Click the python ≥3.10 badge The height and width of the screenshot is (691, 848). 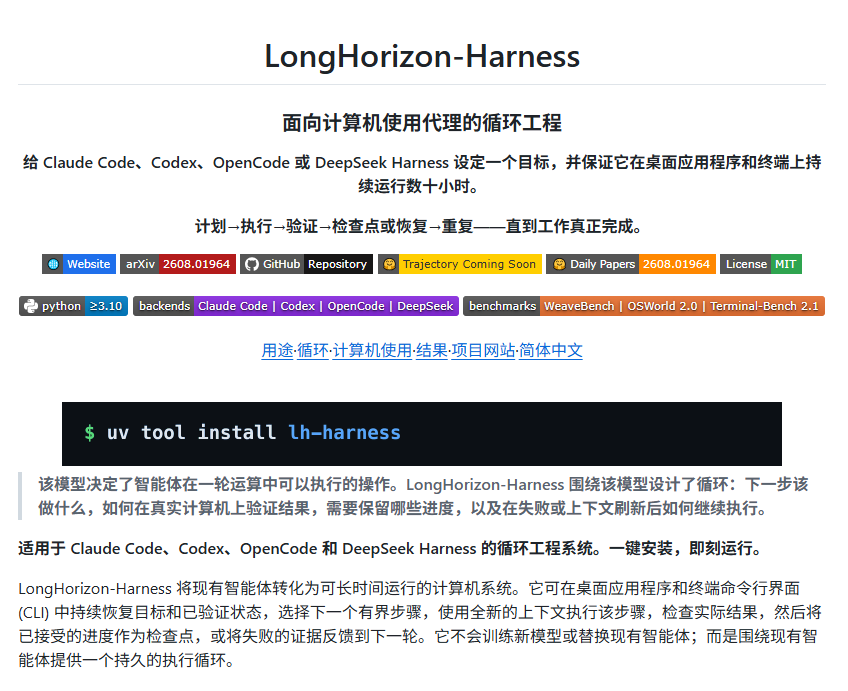tap(74, 306)
